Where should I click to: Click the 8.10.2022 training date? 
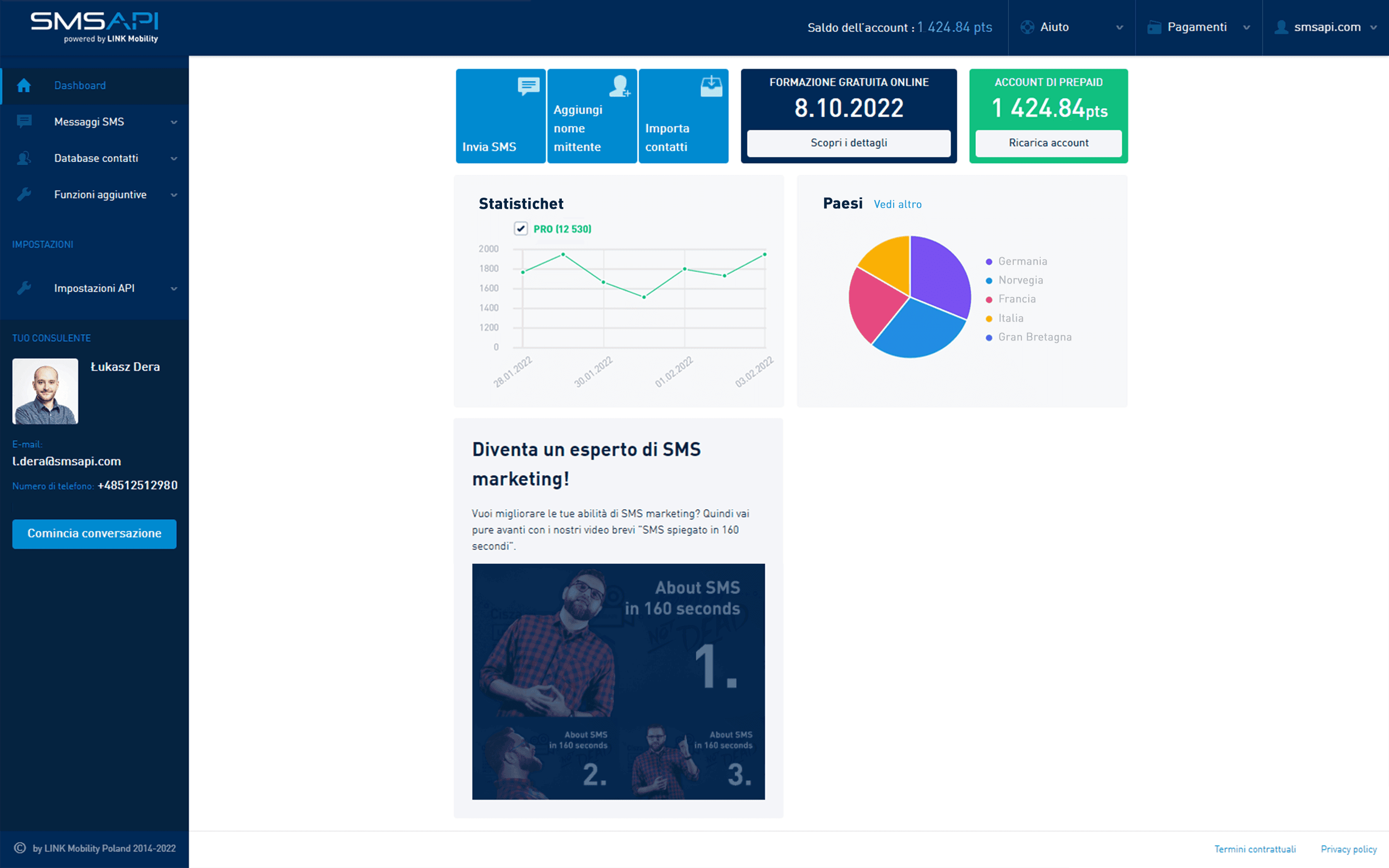848,108
